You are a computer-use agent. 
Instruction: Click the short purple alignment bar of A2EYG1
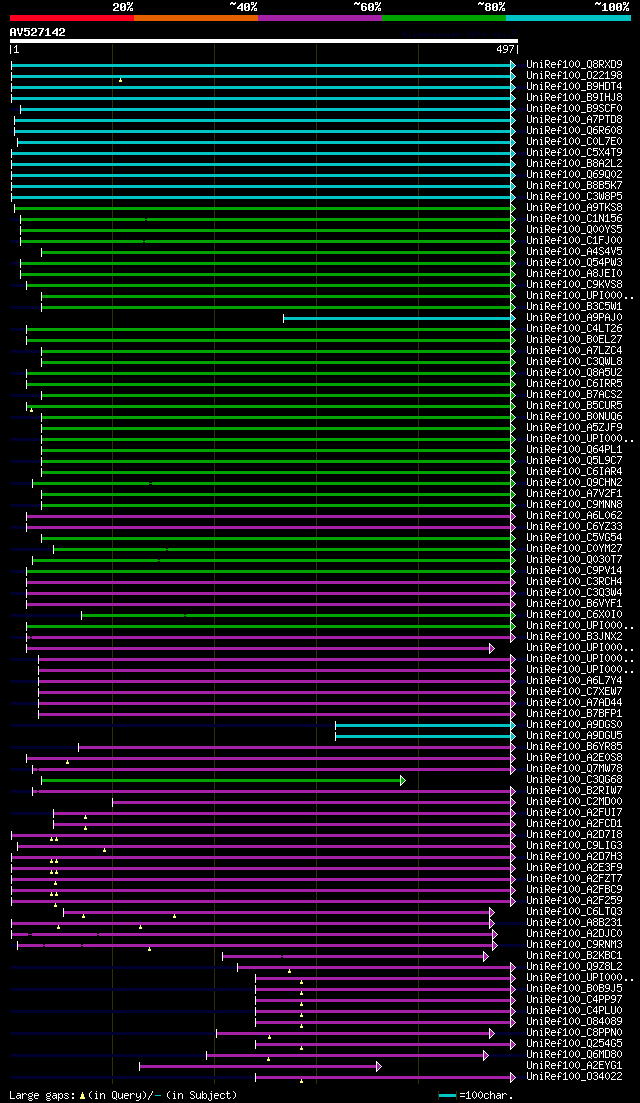pos(260,1066)
